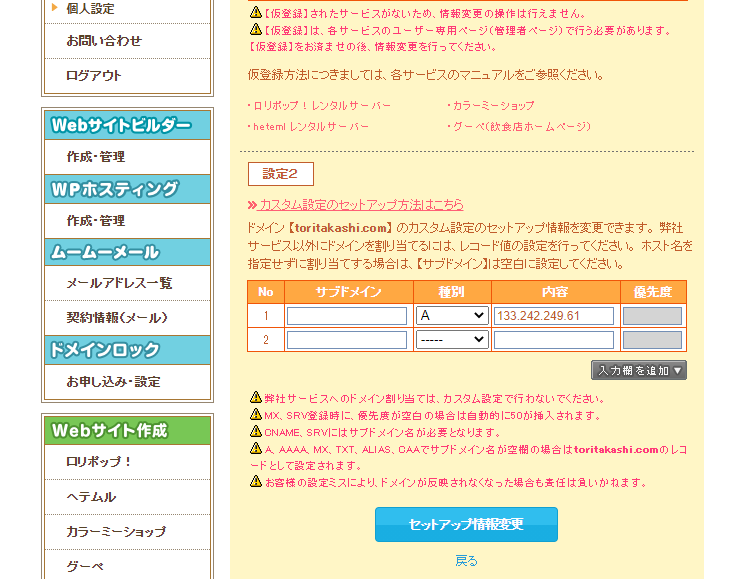
Task: Click the empty 内容 field in row 2
Action: click(x=554, y=340)
